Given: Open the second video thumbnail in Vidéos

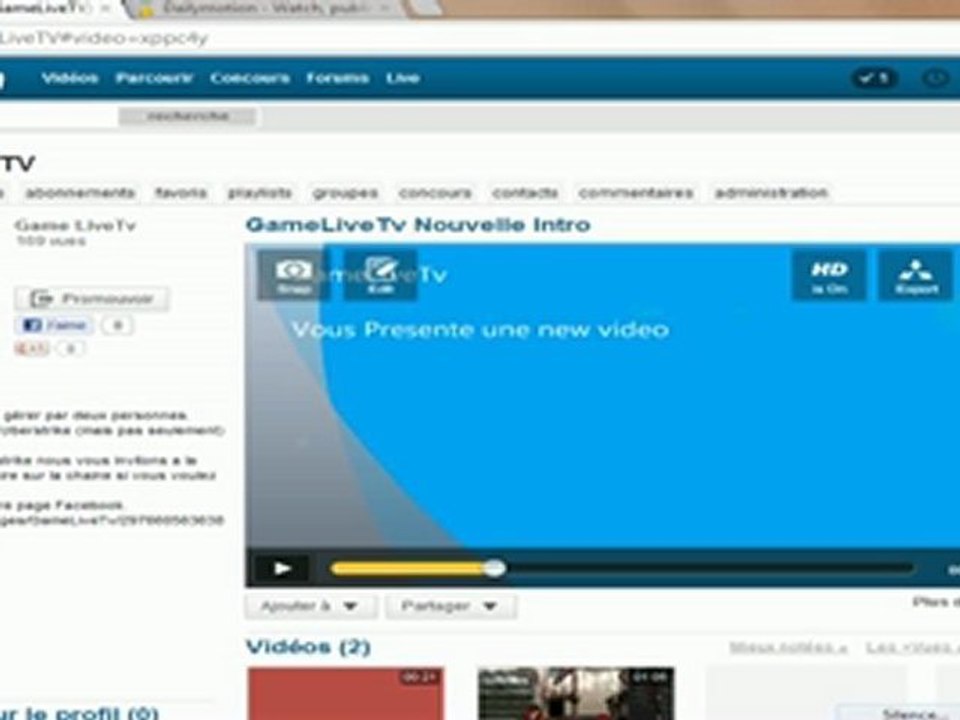Looking at the screenshot, I should (x=576, y=694).
